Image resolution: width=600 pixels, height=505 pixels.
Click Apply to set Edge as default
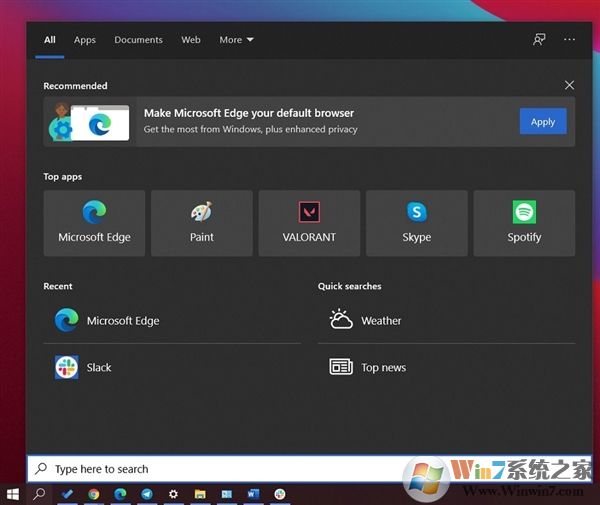click(x=543, y=122)
